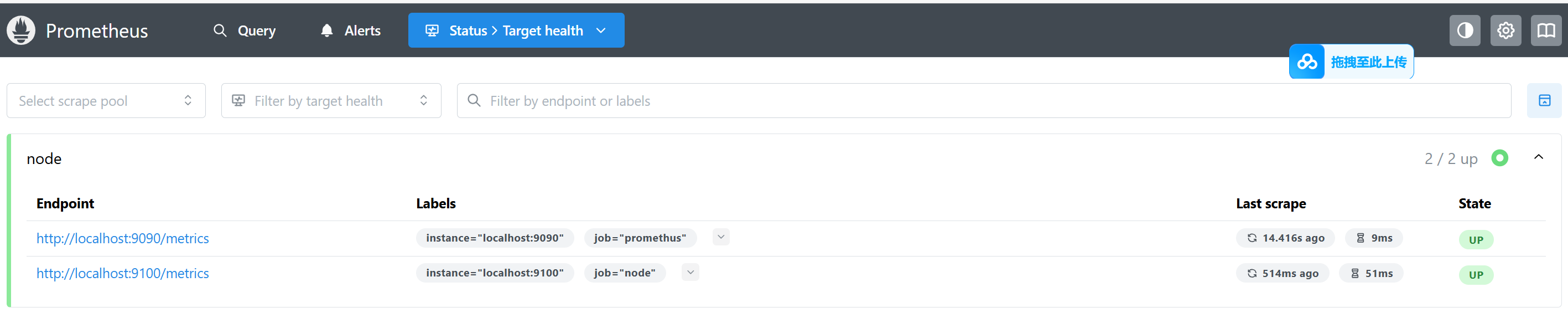
Task: Click the Filter by endpoint or labels field
Action: click(x=984, y=101)
